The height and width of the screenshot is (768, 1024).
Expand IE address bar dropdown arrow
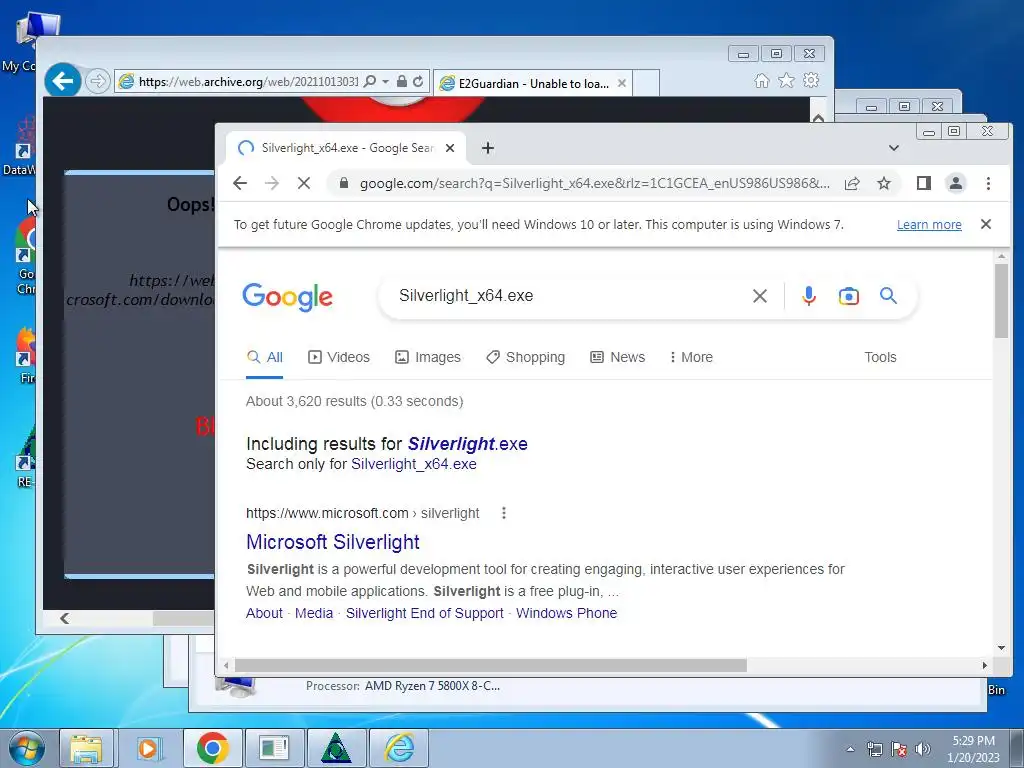pos(385,82)
